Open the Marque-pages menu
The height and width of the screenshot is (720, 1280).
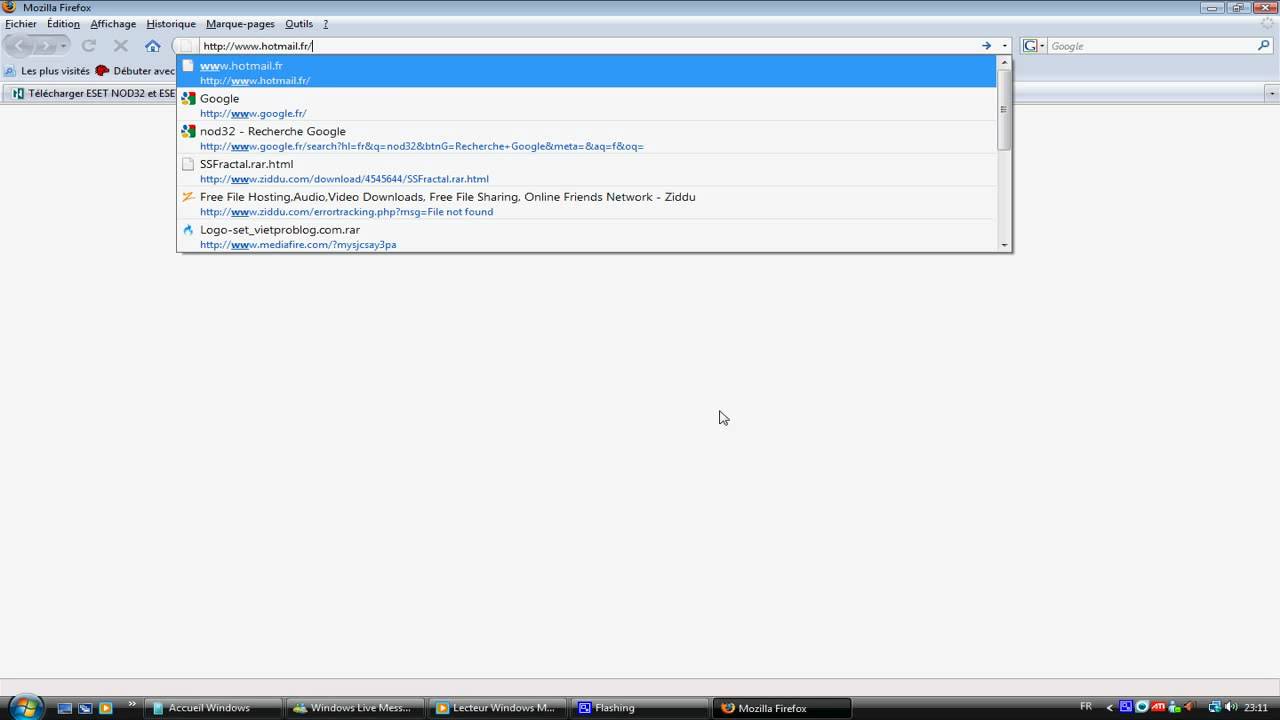pyautogui.click(x=240, y=24)
